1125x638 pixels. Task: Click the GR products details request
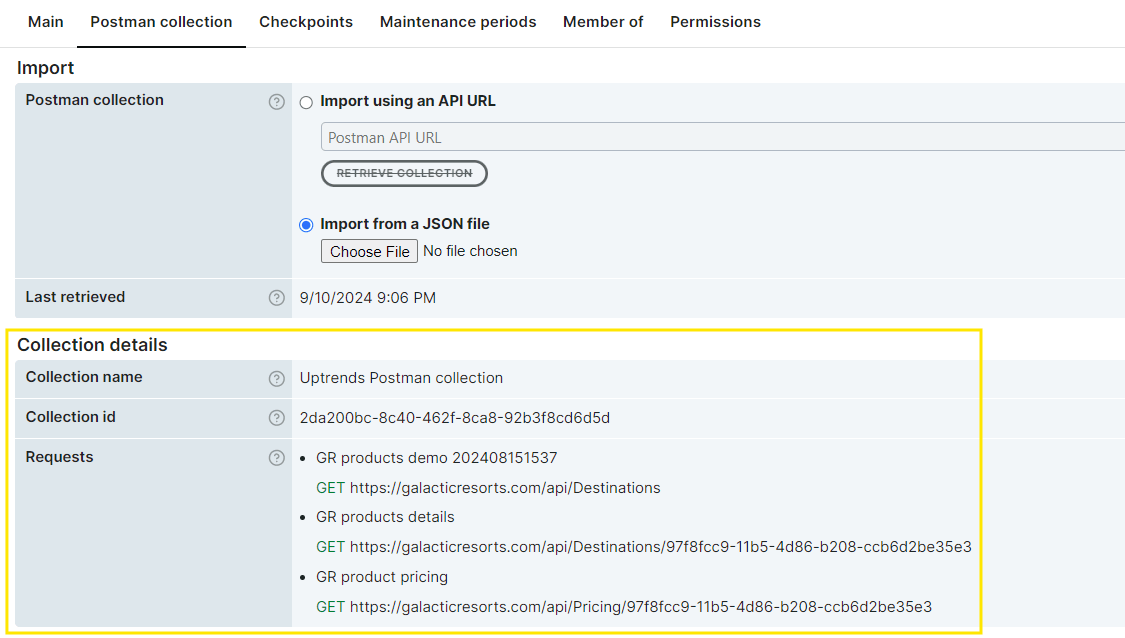385,517
